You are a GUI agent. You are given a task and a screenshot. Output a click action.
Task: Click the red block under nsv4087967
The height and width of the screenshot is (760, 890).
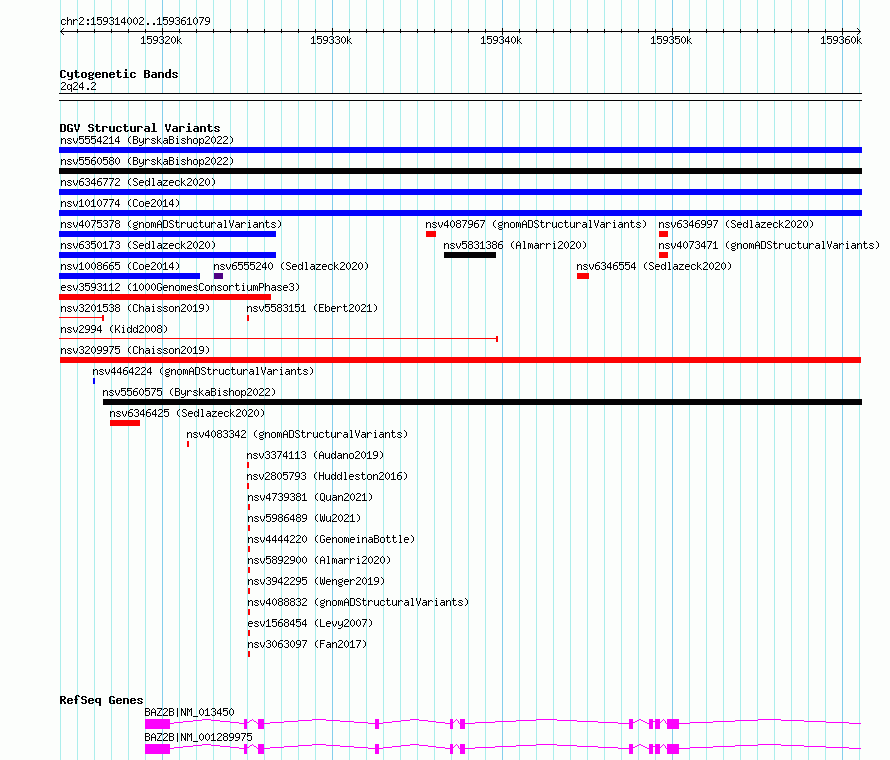coord(431,234)
